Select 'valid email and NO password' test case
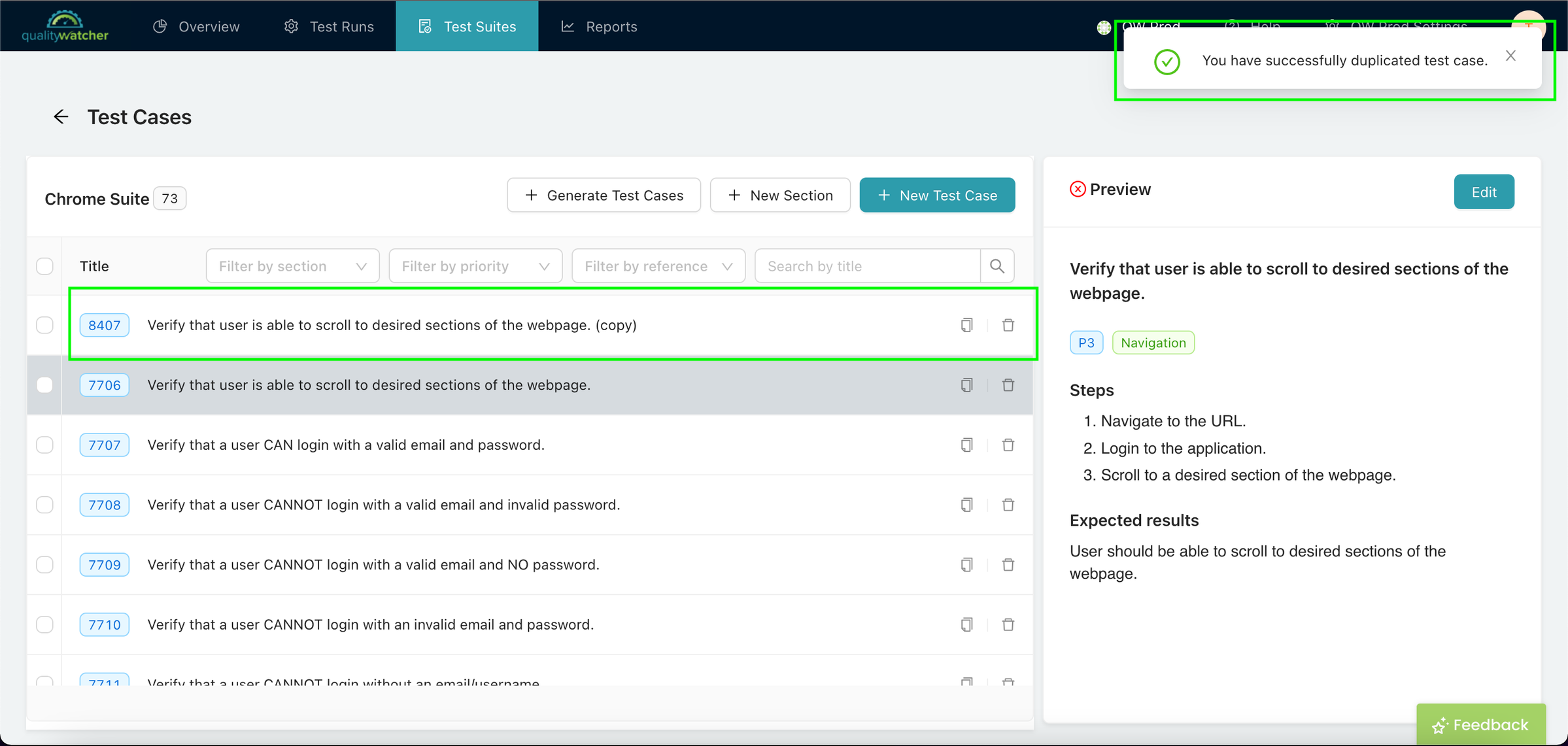 tap(373, 565)
